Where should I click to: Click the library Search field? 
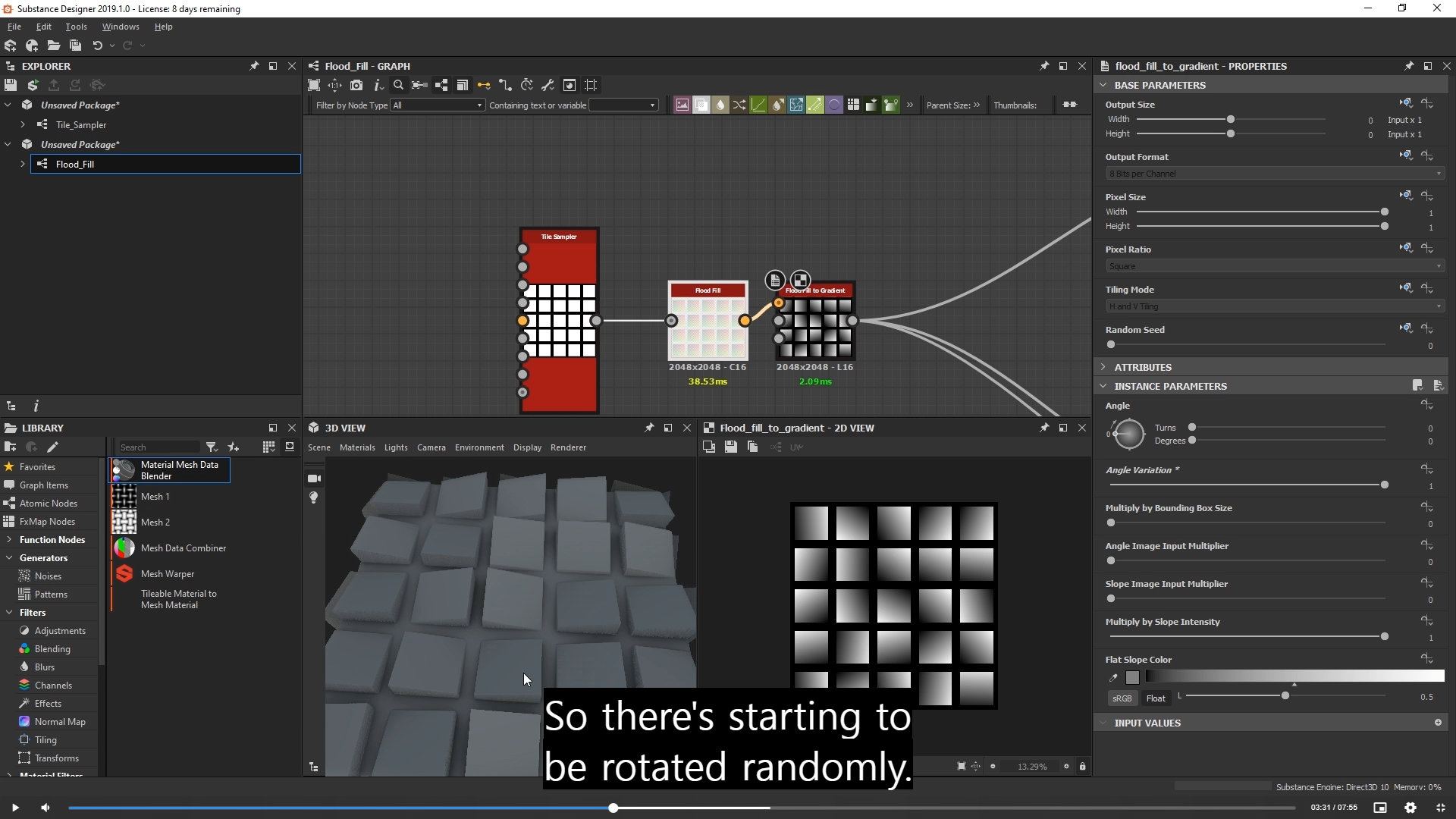coord(158,447)
